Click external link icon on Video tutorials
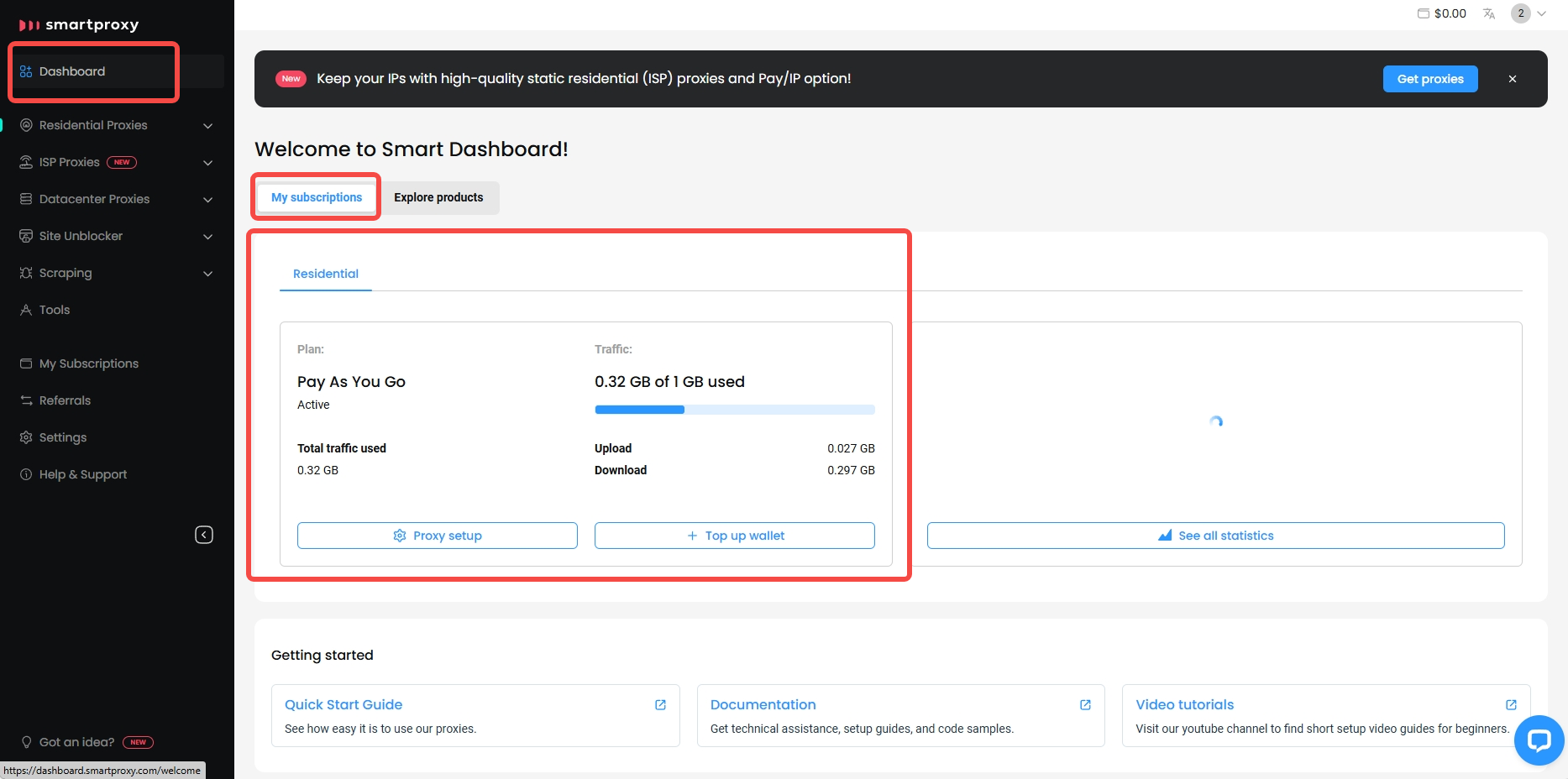This screenshot has width=1568, height=779. tap(1511, 705)
